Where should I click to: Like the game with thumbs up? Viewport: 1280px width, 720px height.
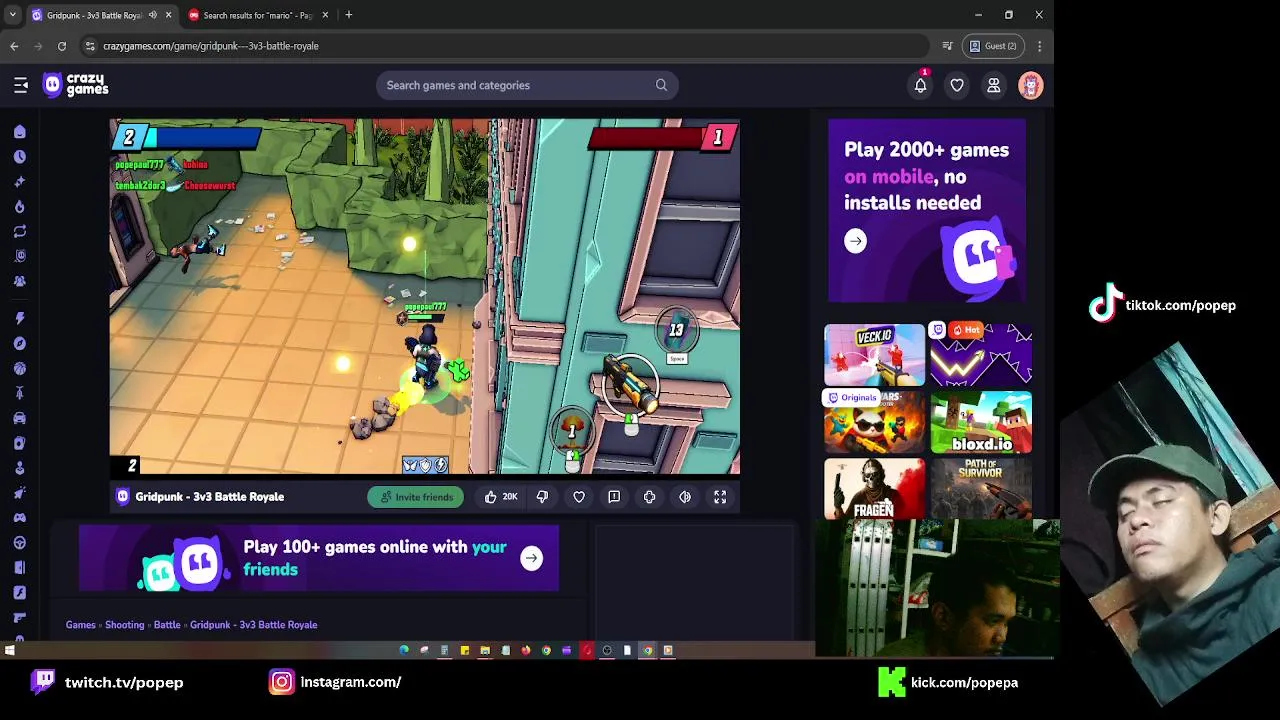click(x=500, y=497)
